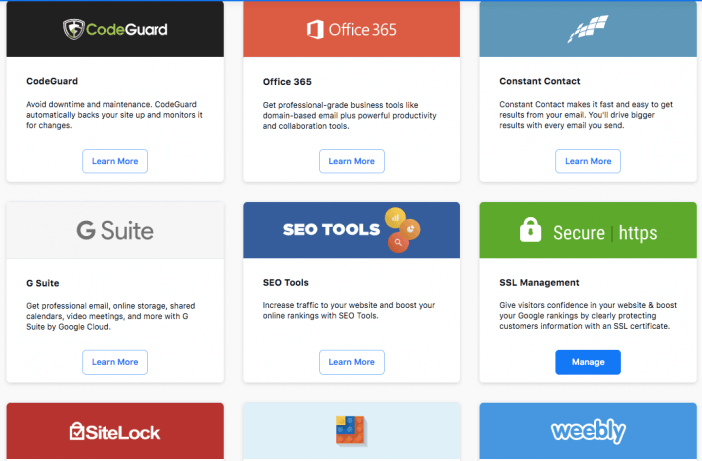The height and width of the screenshot is (461, 702).
Task: Click the G Suite banner logo
Action: [x=115, y=230]
